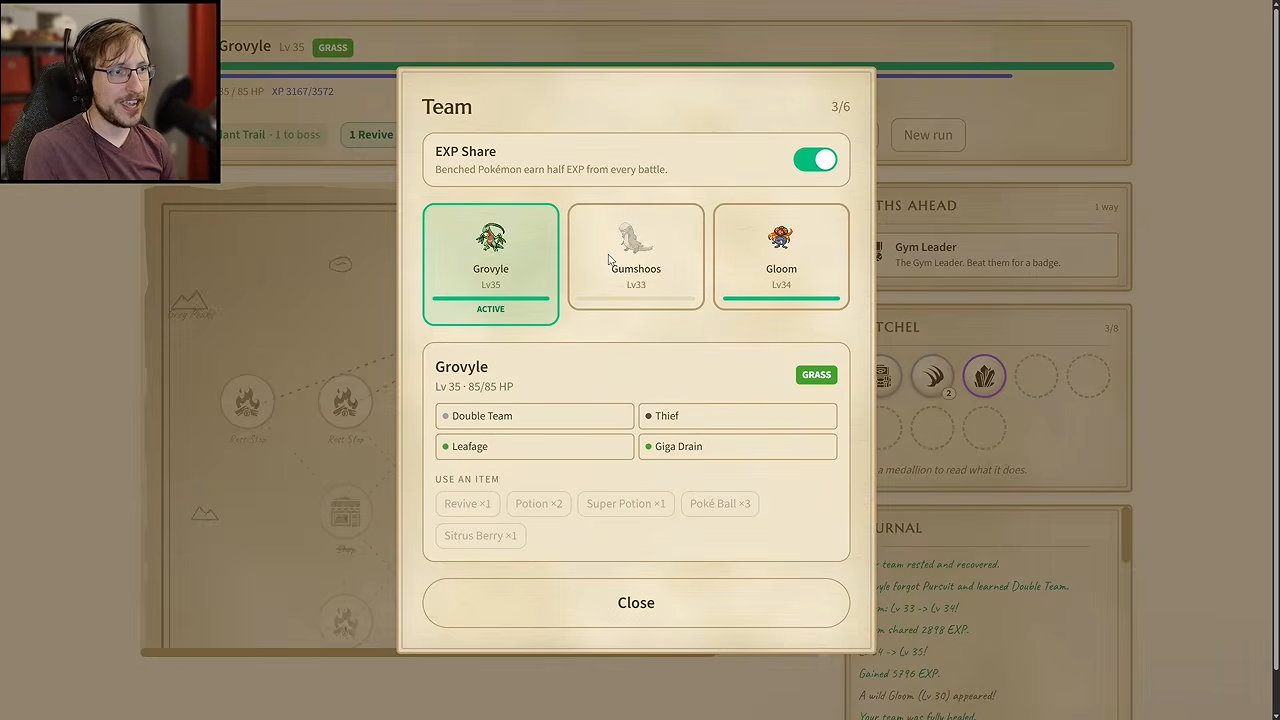Click the "XP 3167/3572" readout

[x=303, y=92]
